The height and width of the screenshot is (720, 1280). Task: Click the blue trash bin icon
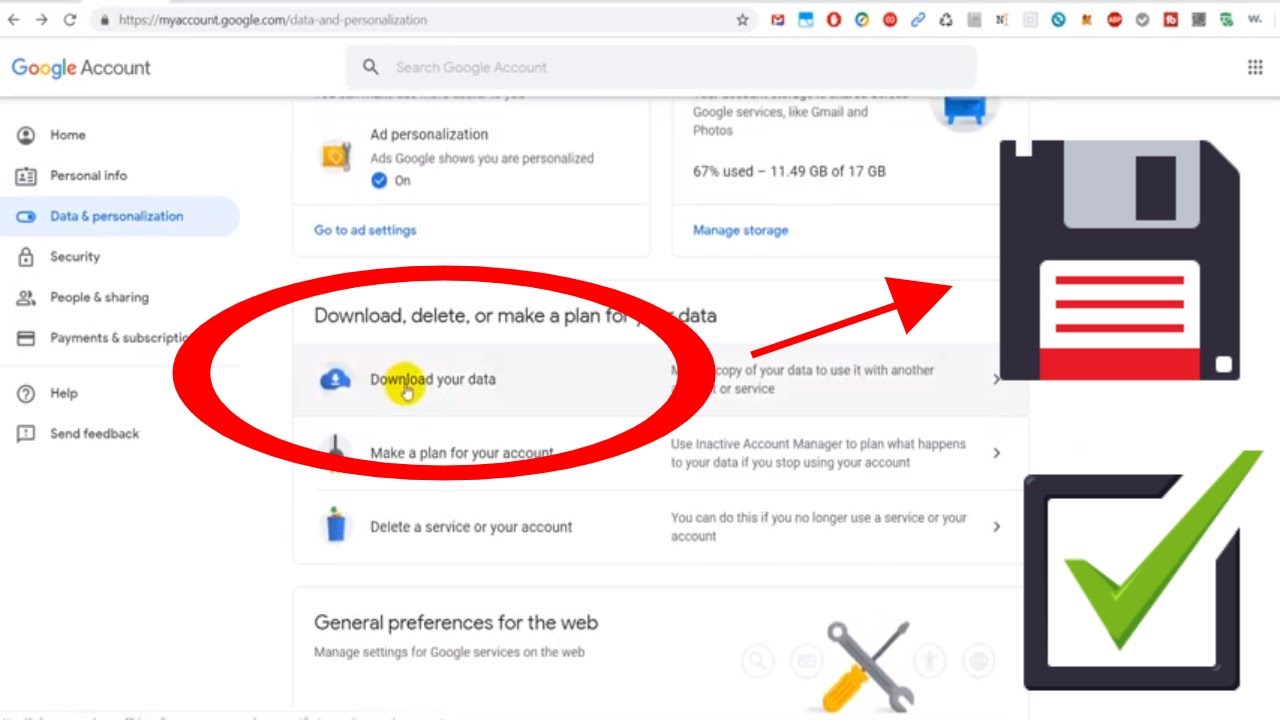(x=336, y=525)
